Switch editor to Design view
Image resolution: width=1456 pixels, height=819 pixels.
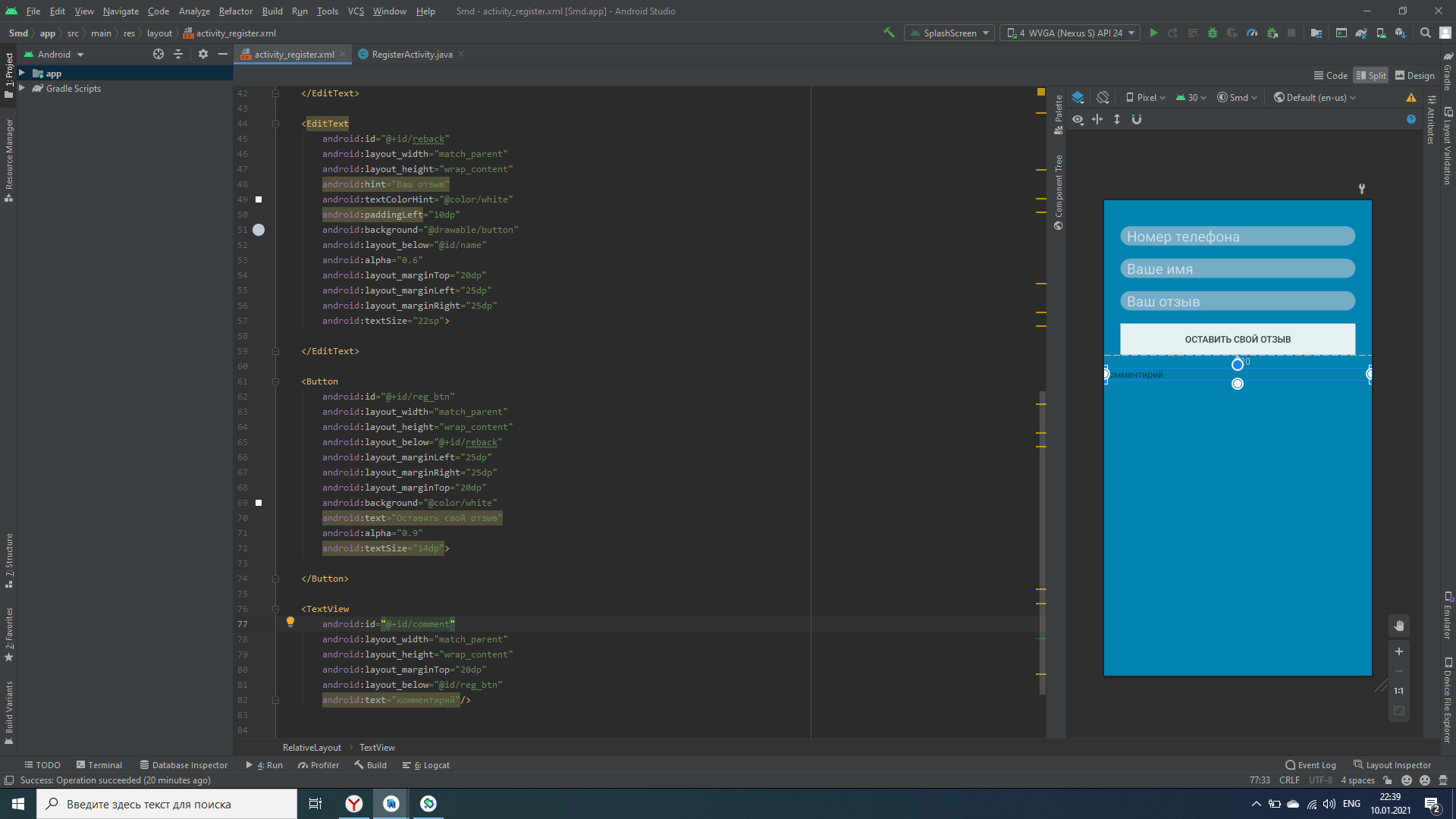pos(1415,75)
